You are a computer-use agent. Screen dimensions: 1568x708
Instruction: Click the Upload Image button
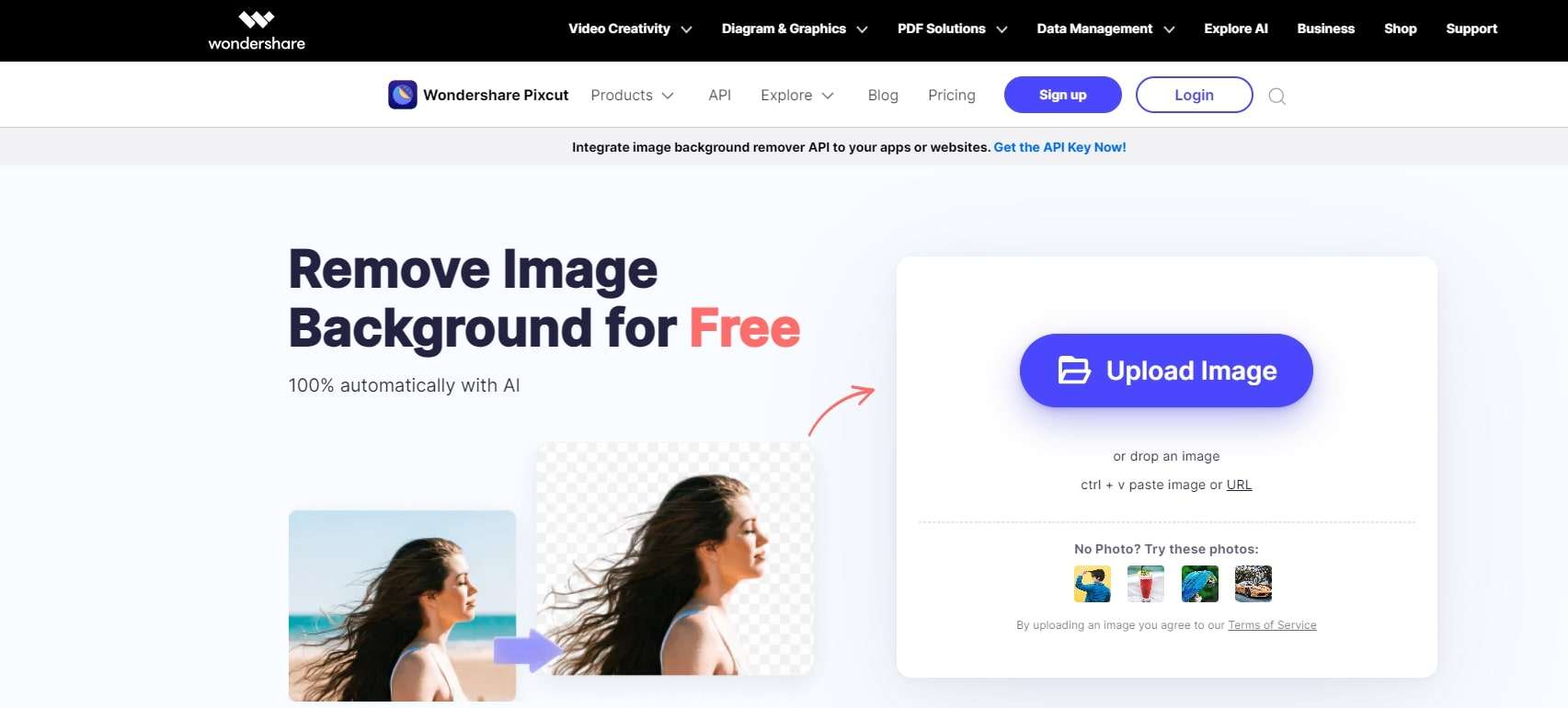tap(1166, 371)
